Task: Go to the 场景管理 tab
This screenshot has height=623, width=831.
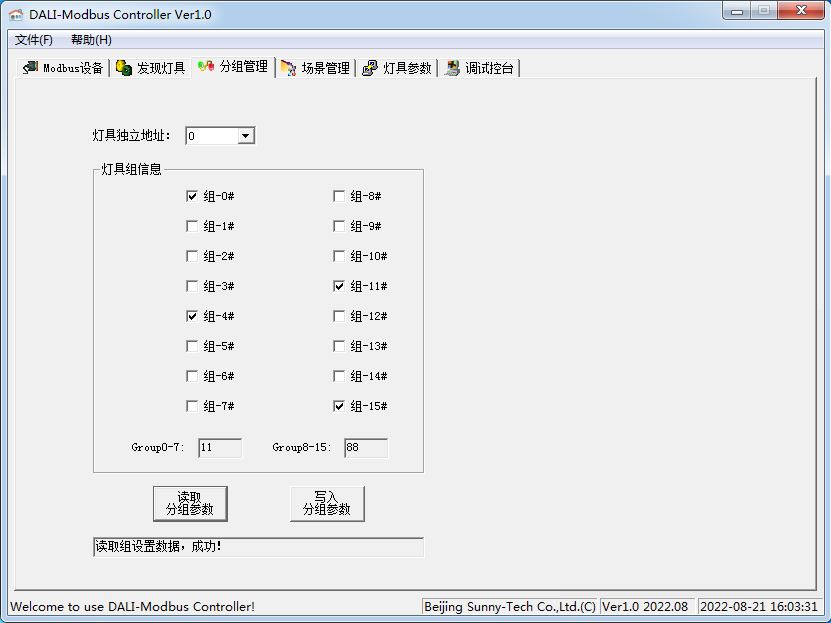Action: tap(315, 68)
